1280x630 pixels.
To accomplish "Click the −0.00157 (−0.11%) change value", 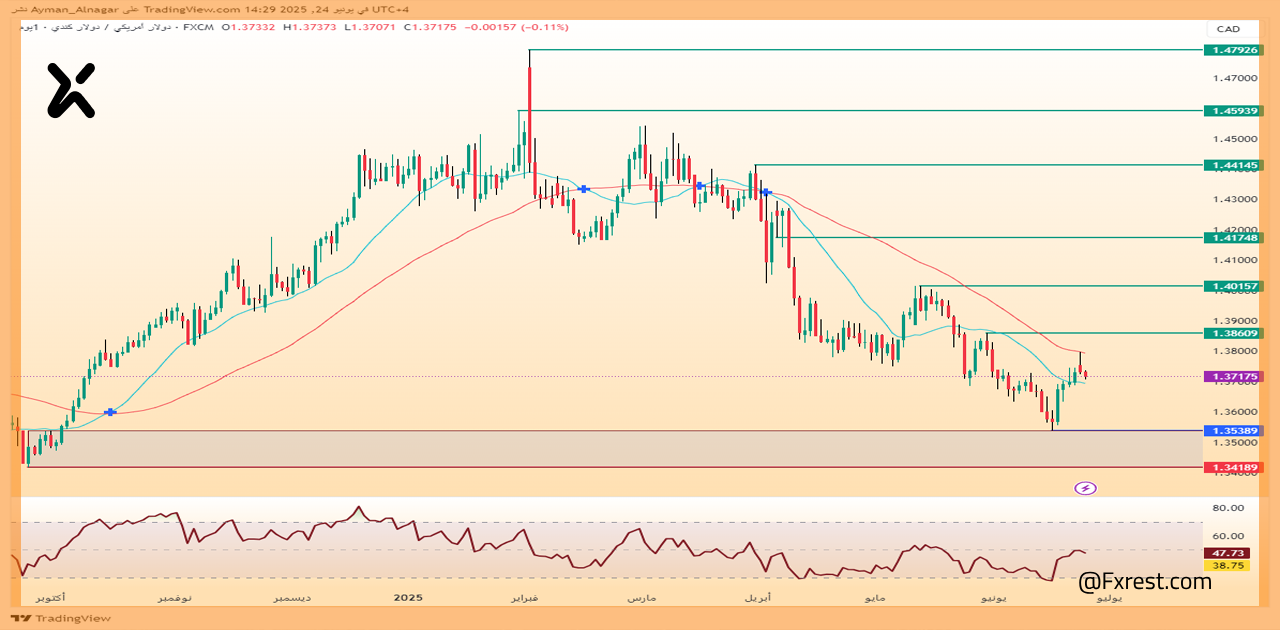I will (516, 27).
